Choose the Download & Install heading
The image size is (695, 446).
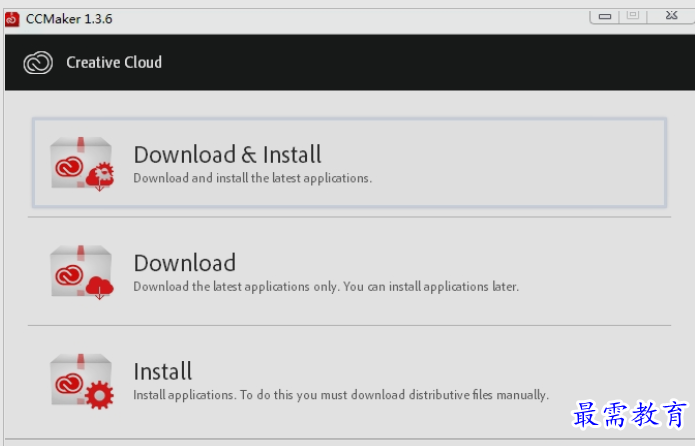coord(227,155)
